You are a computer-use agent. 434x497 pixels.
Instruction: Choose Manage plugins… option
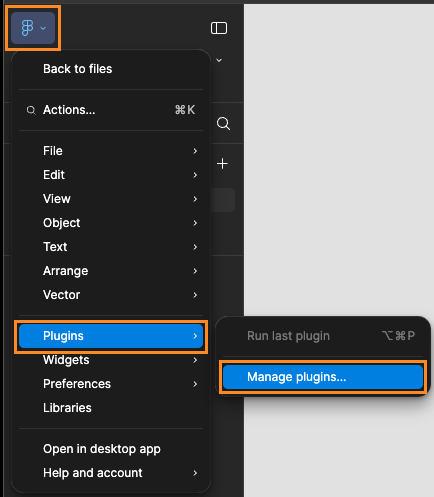323,377
